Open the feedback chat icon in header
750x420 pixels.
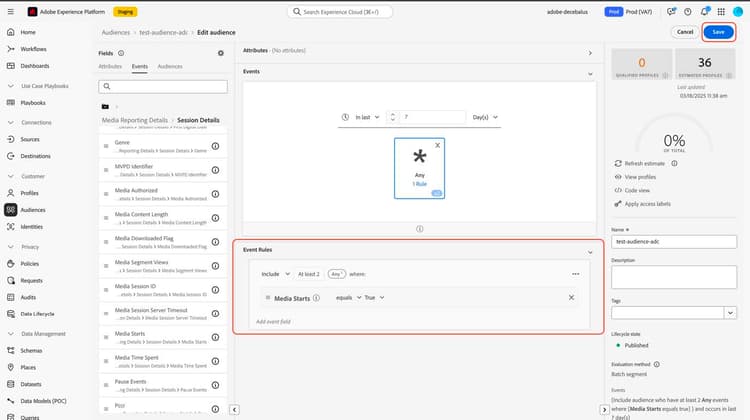coord(671,11)
